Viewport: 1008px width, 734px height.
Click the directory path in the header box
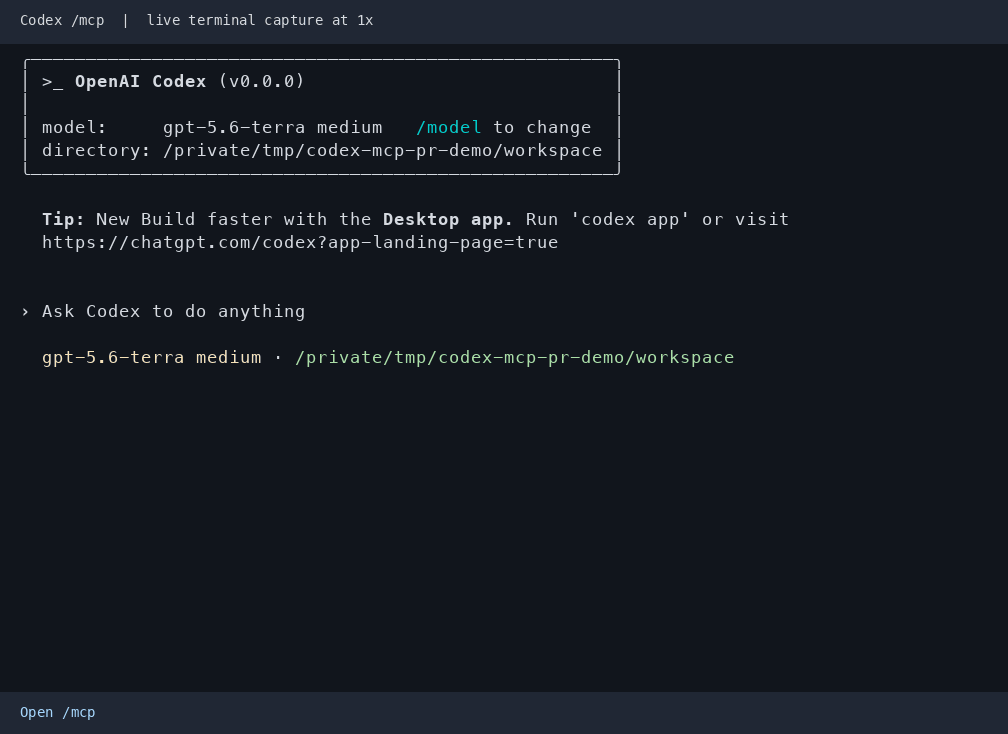pyautogui.click(x=383, y=150)
